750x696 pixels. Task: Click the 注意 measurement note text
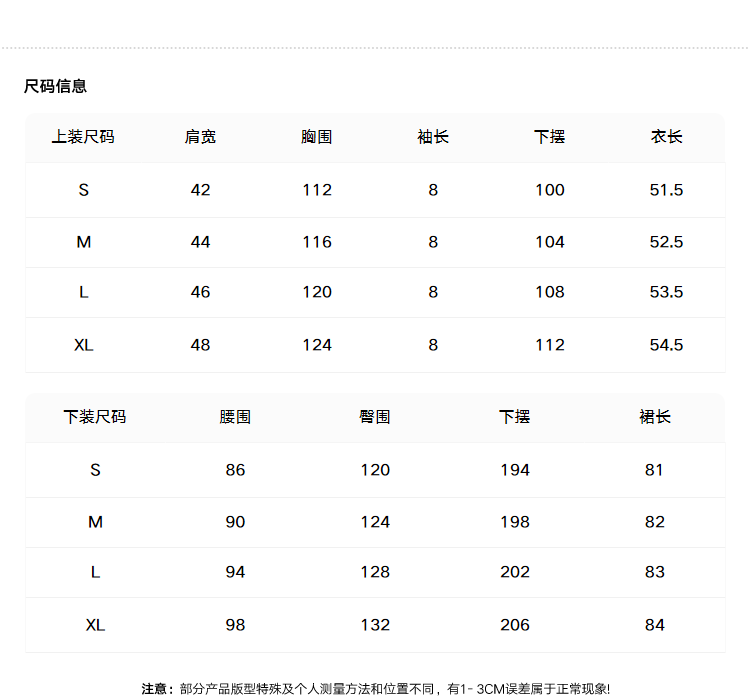[x=375, y=689]
